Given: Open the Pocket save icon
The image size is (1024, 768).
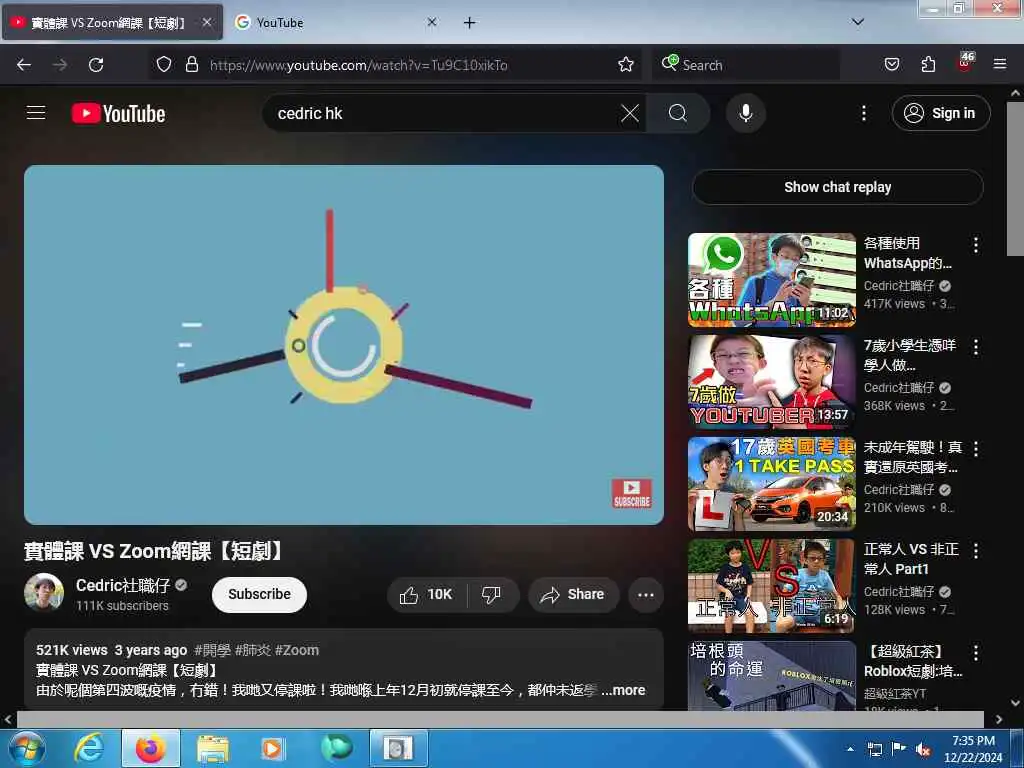Looking at the screenshot, I should coord(891,65).
